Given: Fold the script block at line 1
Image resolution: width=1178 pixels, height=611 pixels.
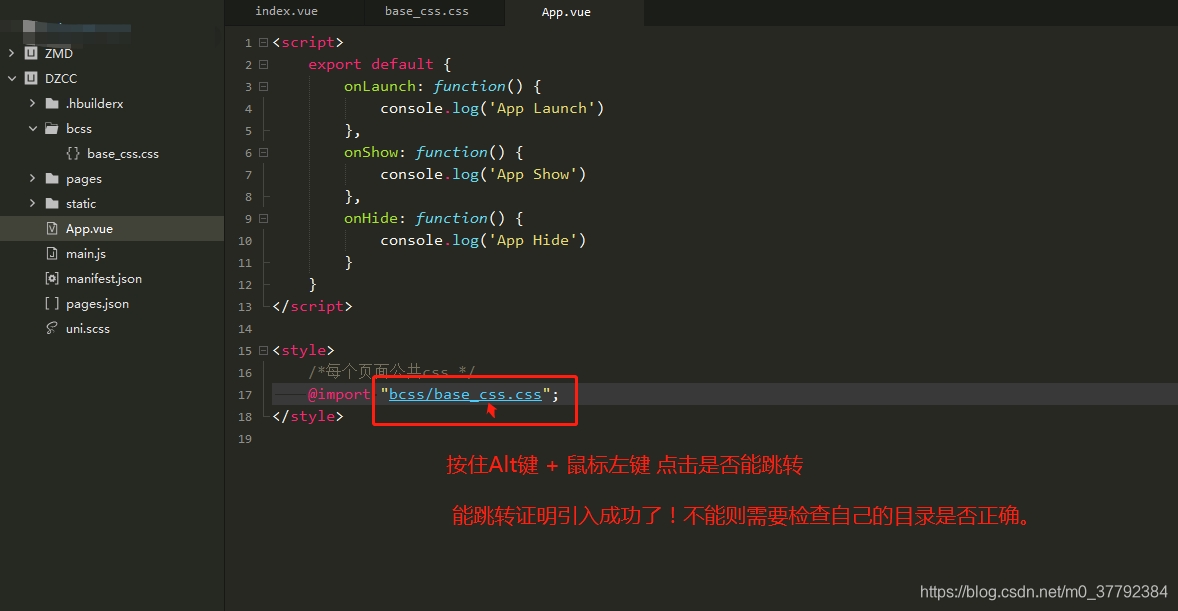Looking at the screenshot, I should tap(264, 43).
